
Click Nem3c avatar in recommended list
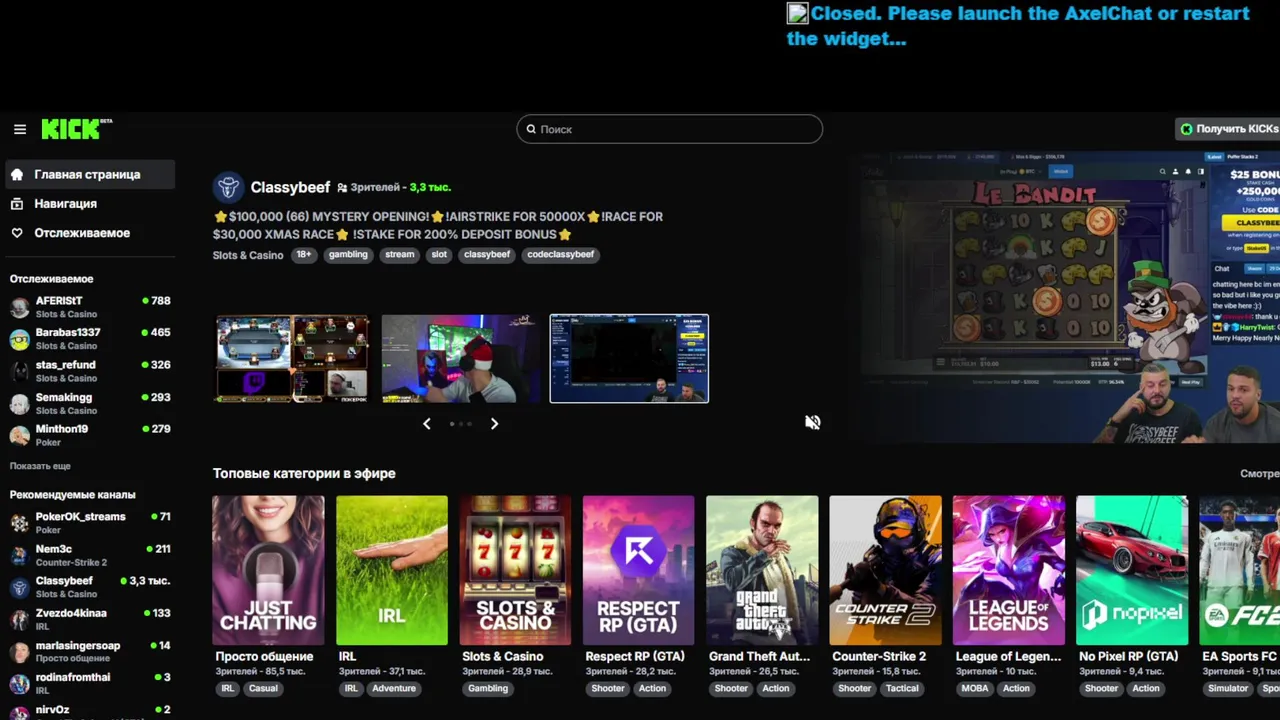[20, 555]
